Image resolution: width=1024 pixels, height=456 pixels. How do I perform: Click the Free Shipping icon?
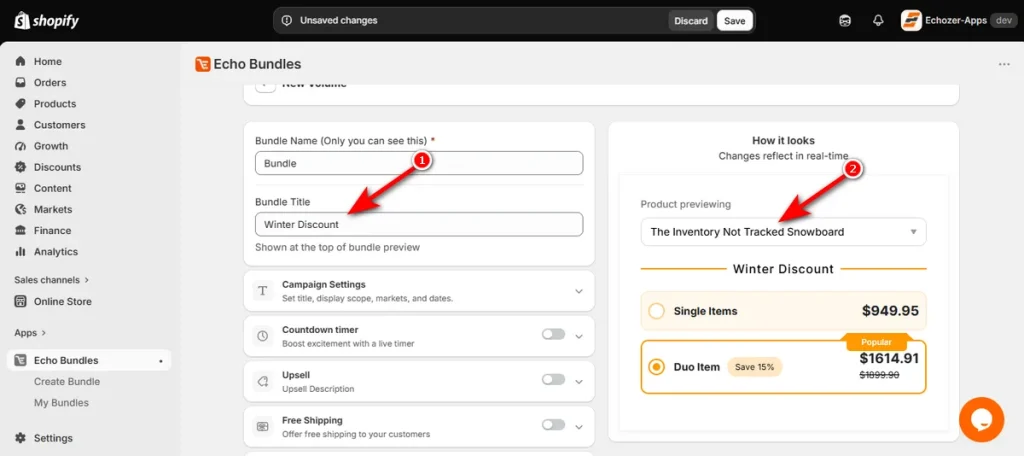coord(263,427)
